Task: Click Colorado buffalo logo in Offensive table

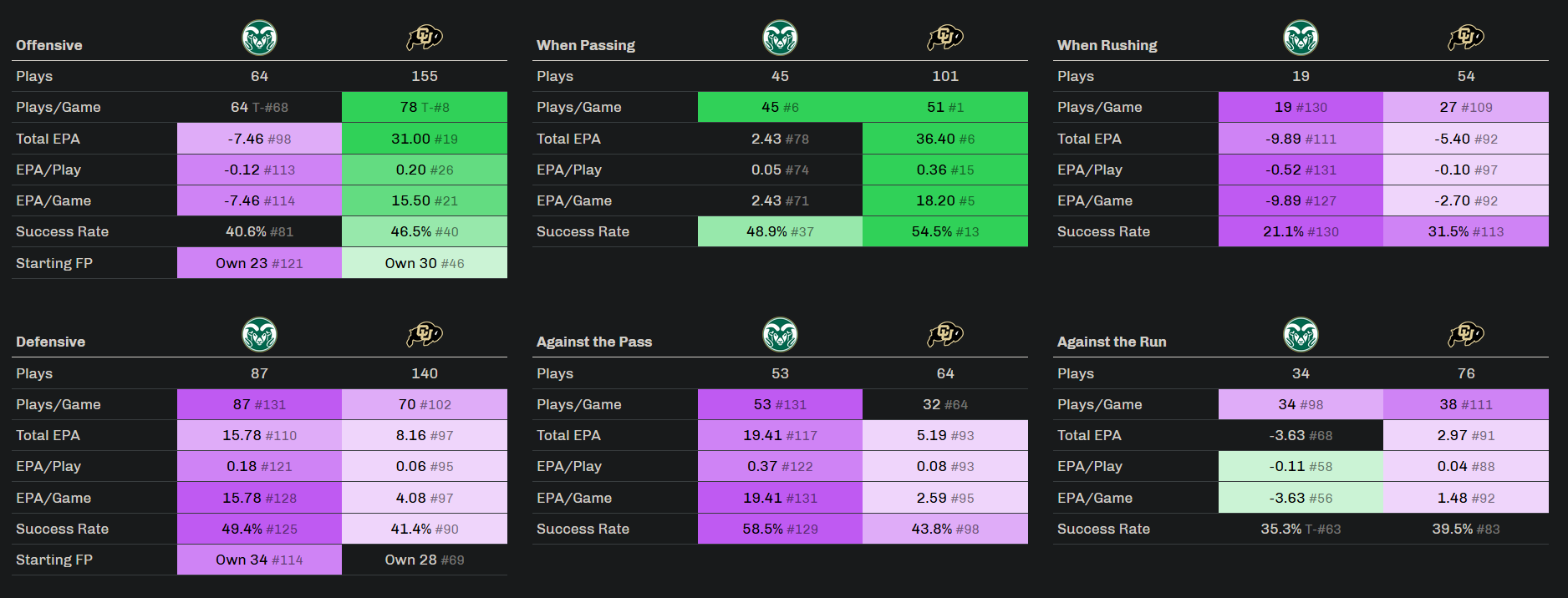Action: (425, 38)
